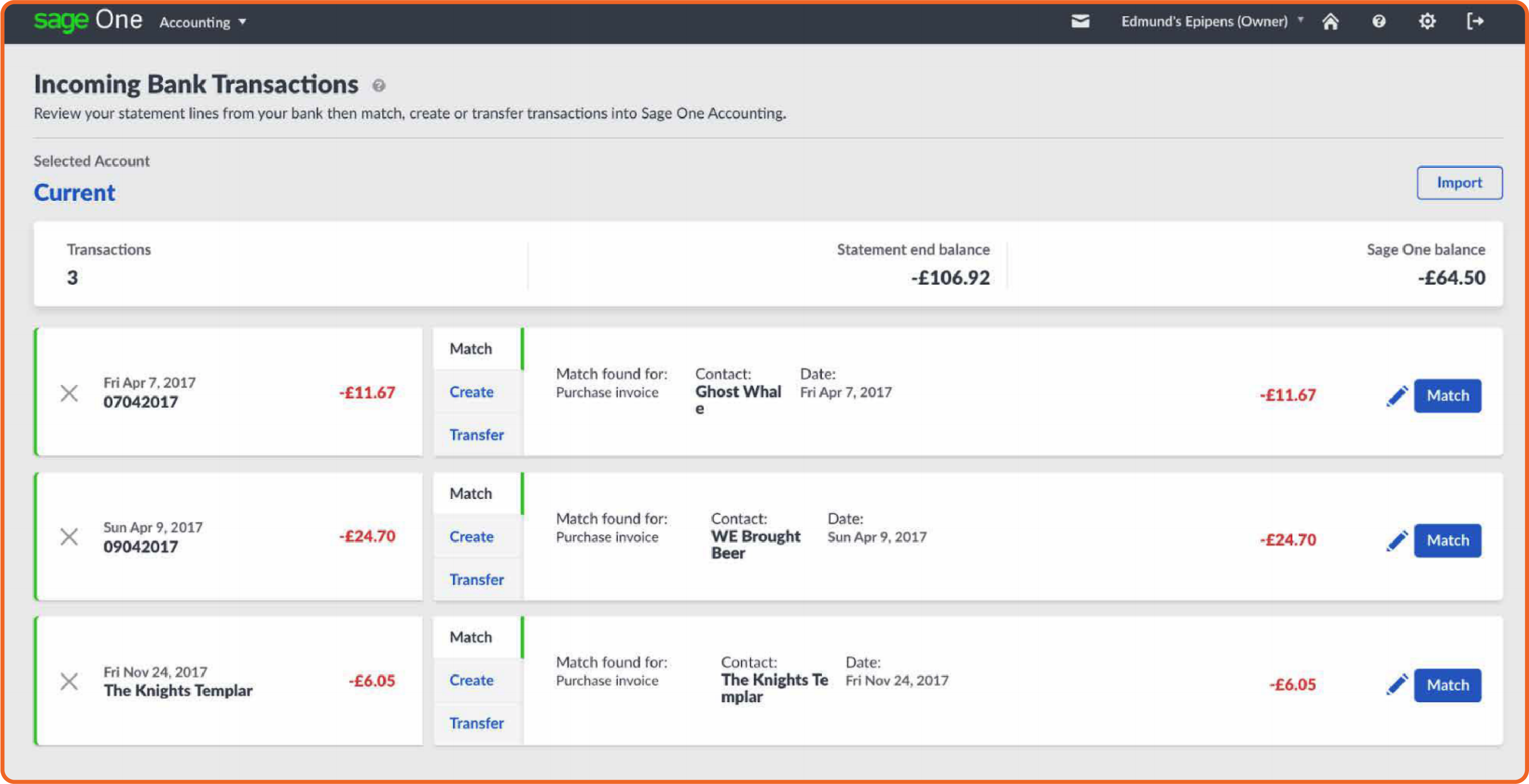Click The Knights Templar statement line name
The width and height of the screenshot is (1529, 784).
coord(178,691)
